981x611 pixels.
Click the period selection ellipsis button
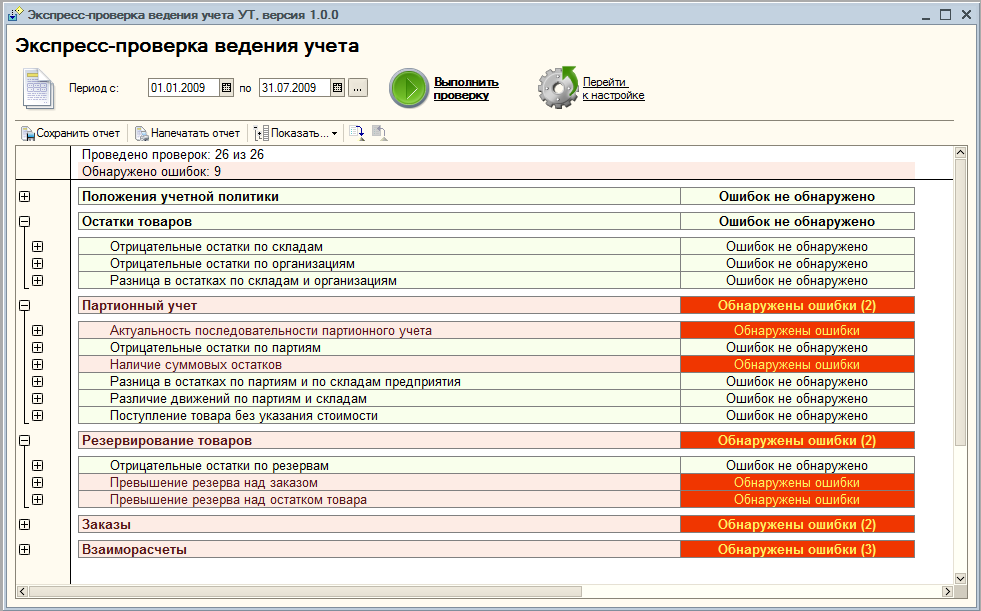(357, 88)
